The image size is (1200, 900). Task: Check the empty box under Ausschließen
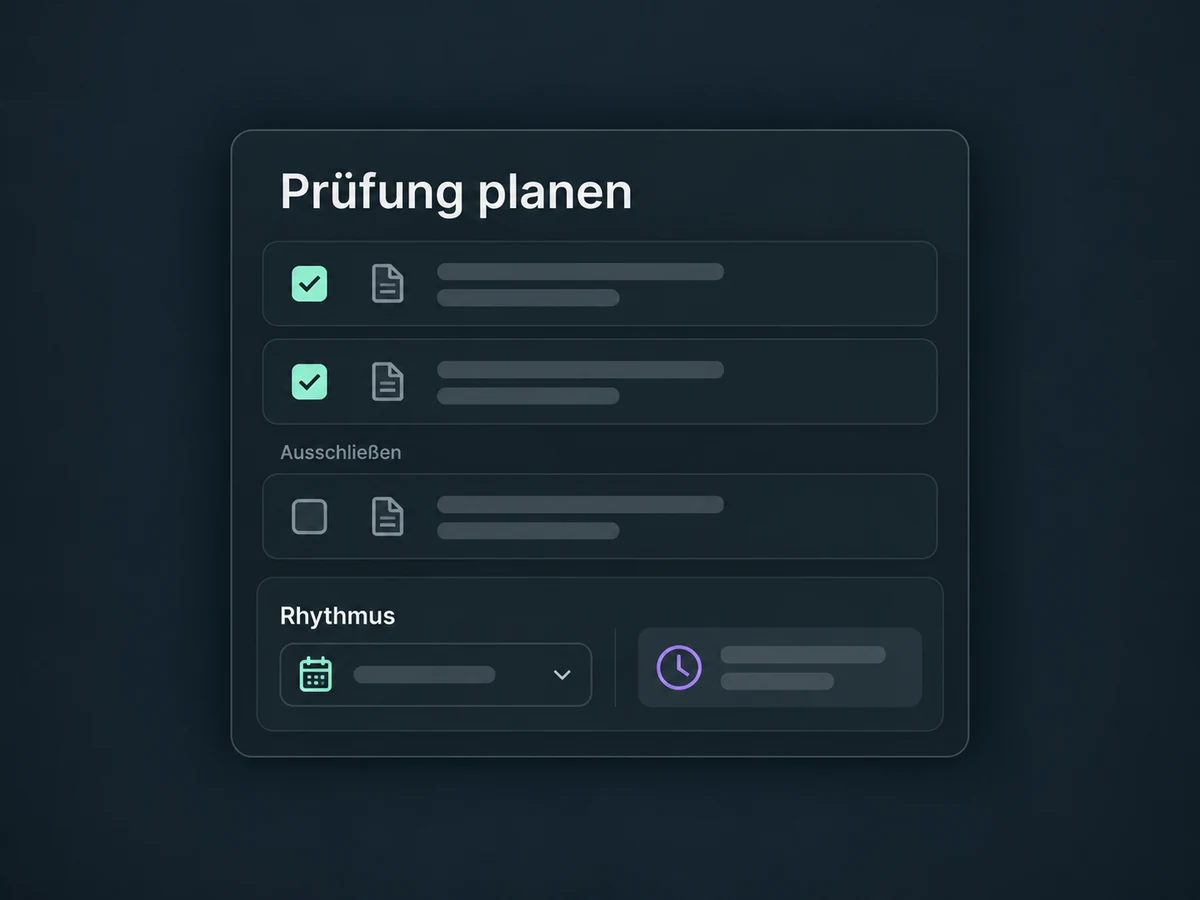[x=309, y=517]
